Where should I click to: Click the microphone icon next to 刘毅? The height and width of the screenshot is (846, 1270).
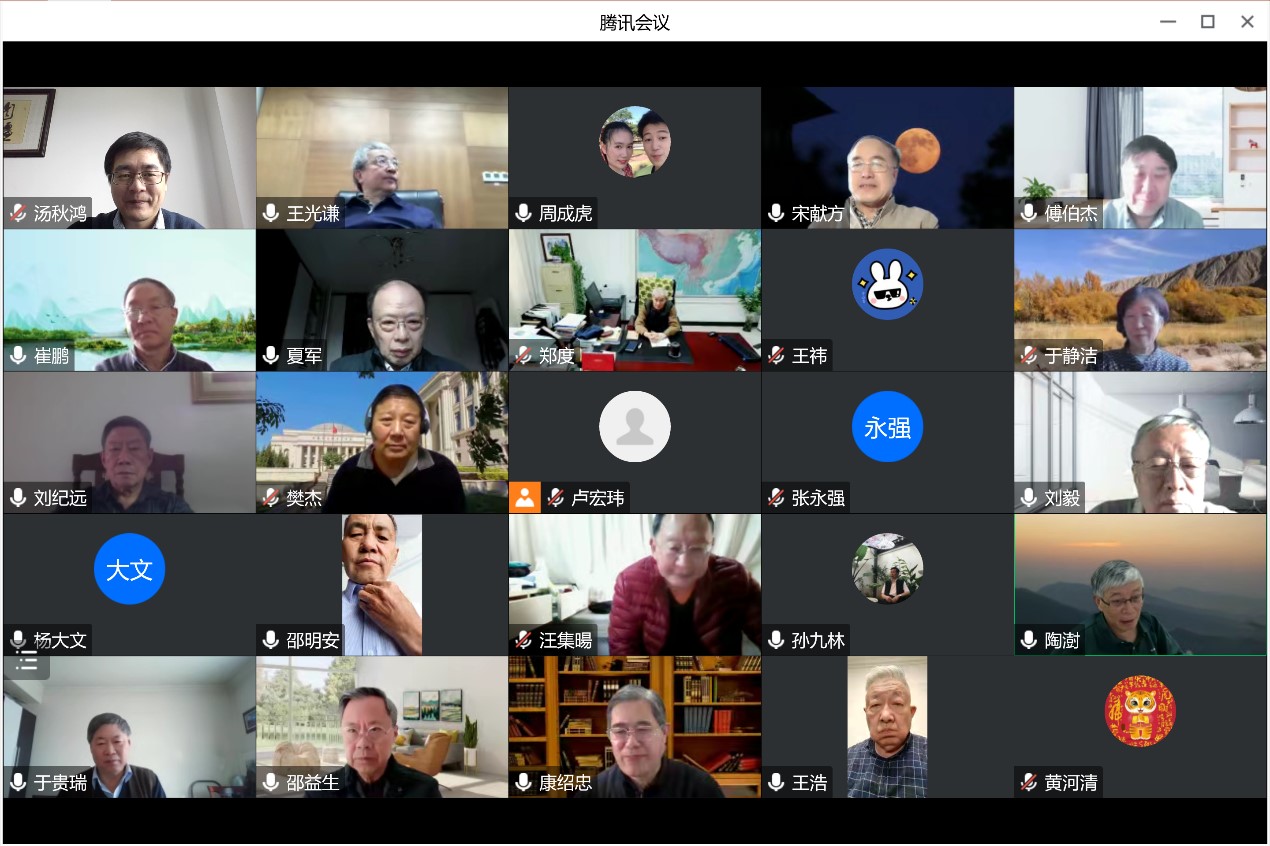(1029, 497)
